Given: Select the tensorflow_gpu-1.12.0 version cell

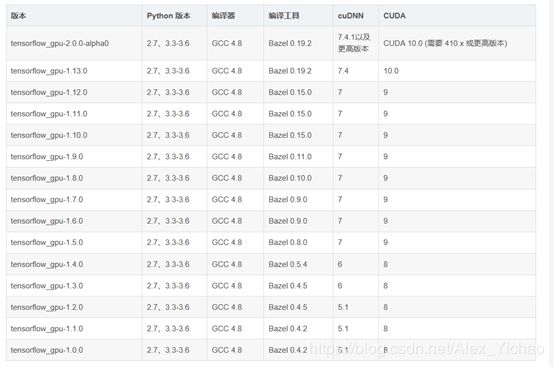Looking at the screenshot, I should pos(49,93).
